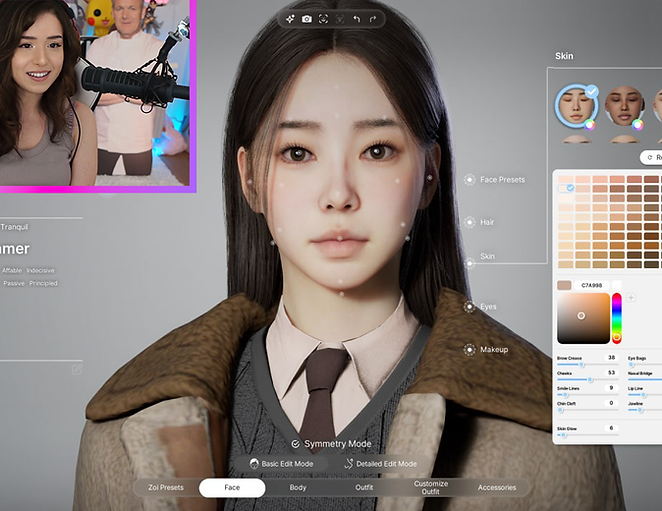Click the face capture scan icon

click(x=323, y=19)
